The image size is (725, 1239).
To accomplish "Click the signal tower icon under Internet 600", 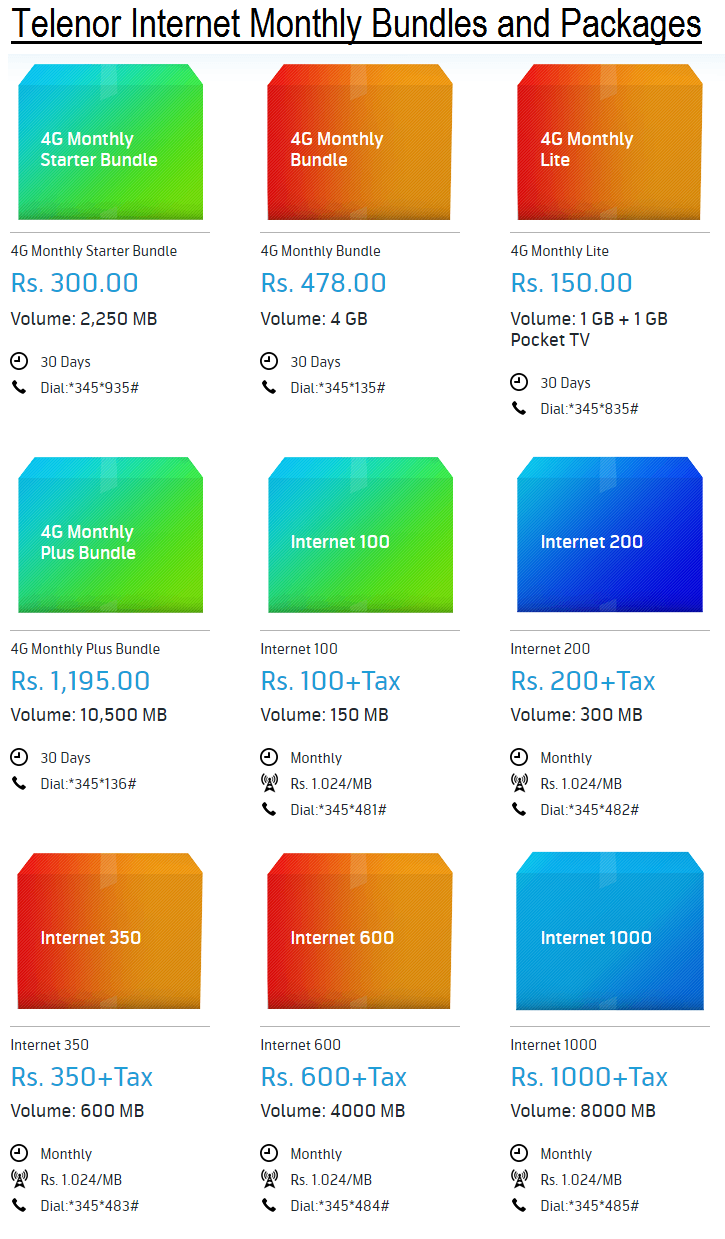I will tap(269, 1179).
